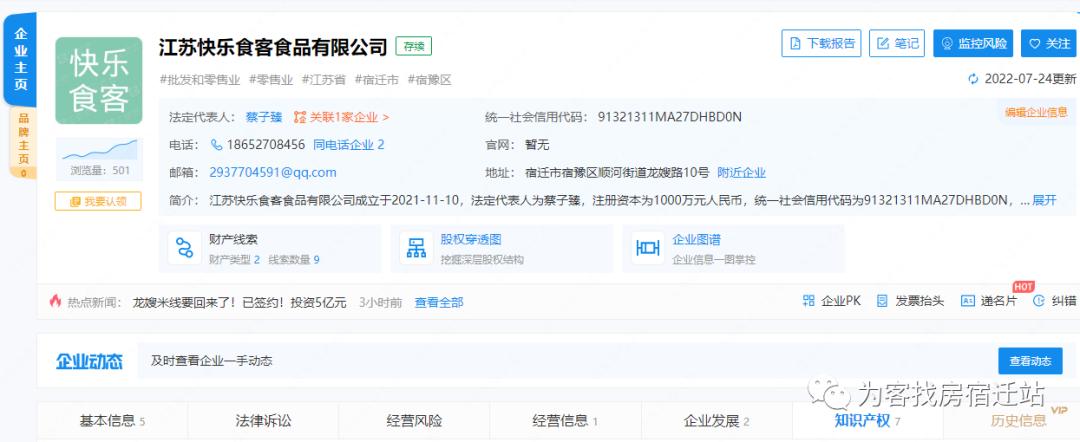
Task: Open 发票抬头 invoice header tool
Action: tap(910, 301)
